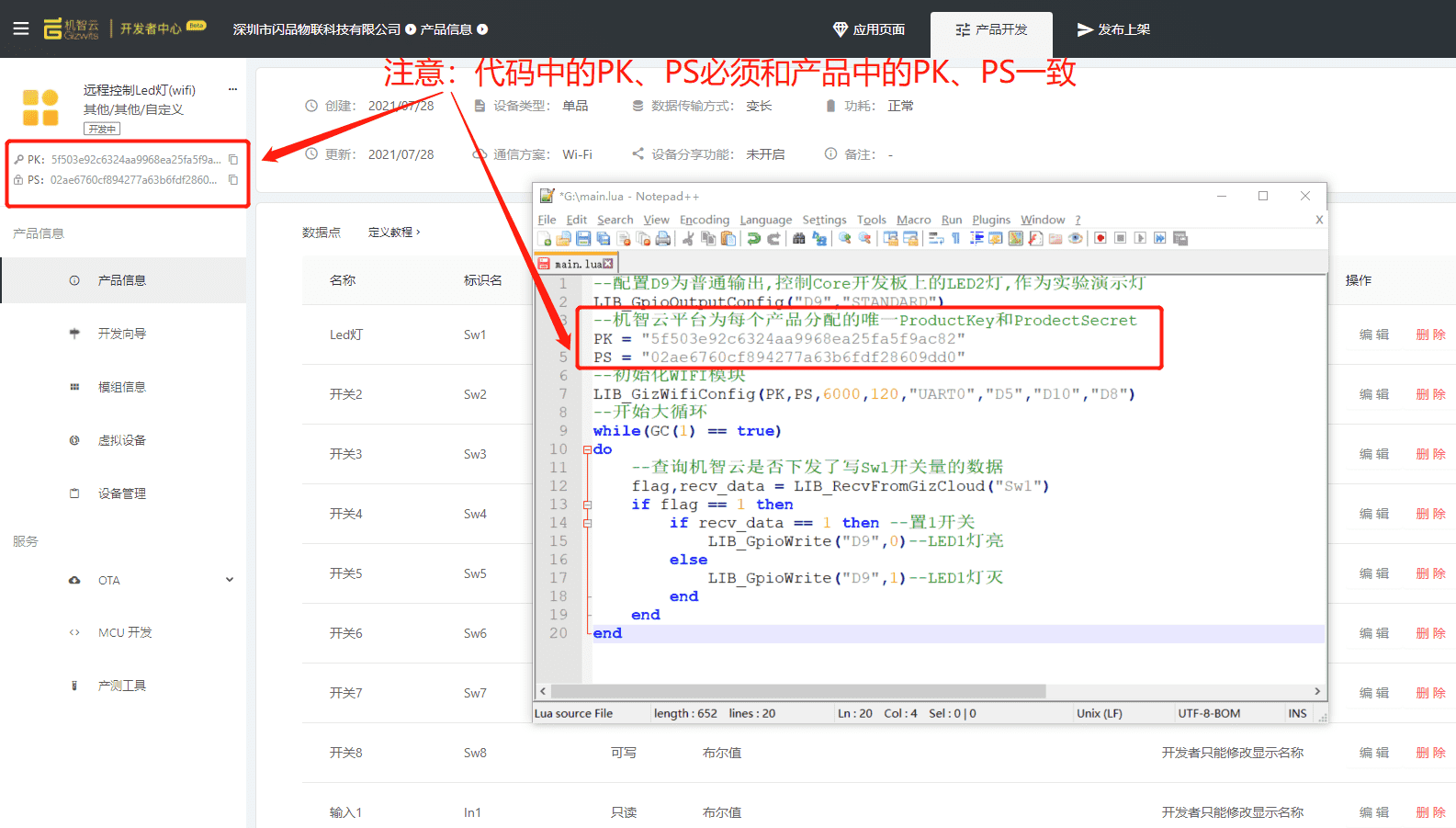Toggle Document Map icon in Notepad++ toolbar
This screenshot has width=1456, height=828.
coord(1015,238)
